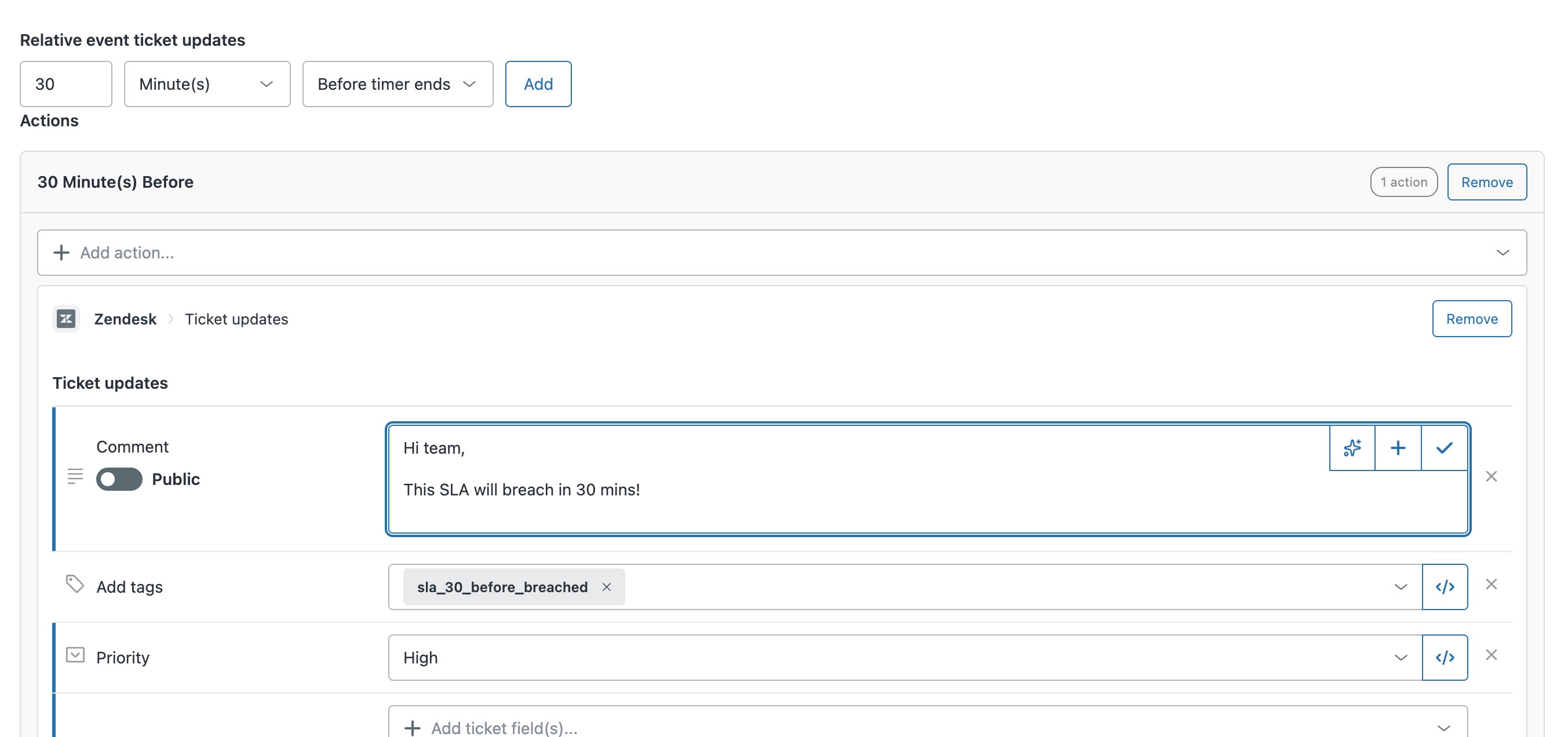Screen dimensions: 1568x737
Task: Click the Ticket updates breadcrumb text
Action: click(236, 319)
